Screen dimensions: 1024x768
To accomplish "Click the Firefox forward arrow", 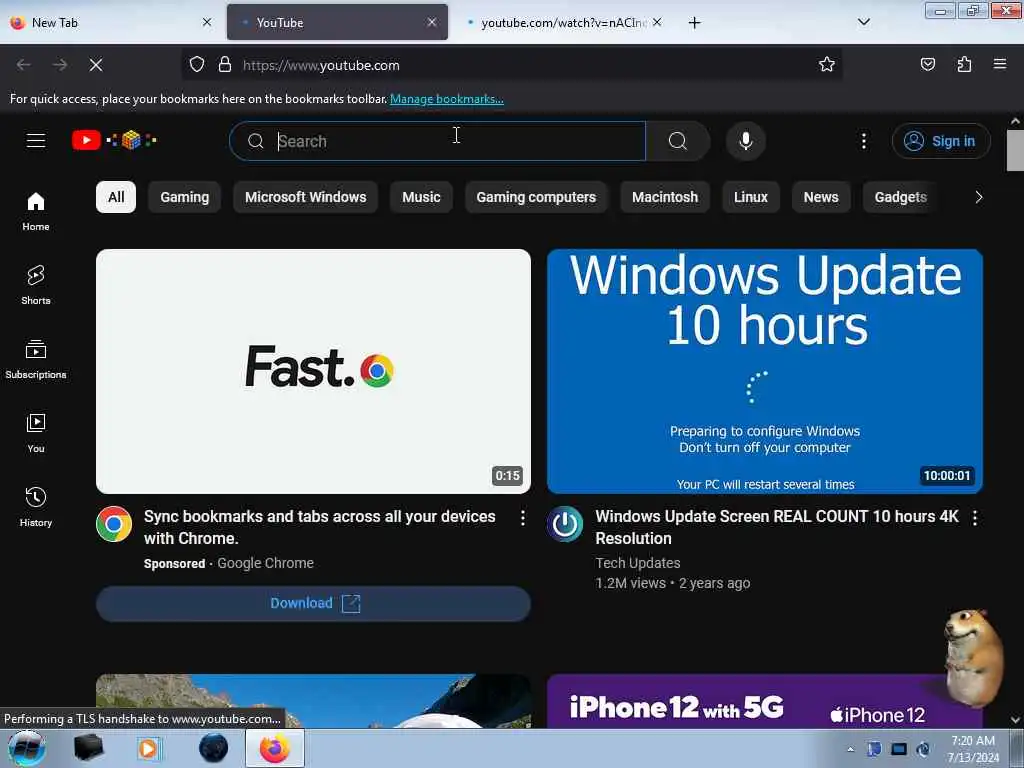I will 60,65.
